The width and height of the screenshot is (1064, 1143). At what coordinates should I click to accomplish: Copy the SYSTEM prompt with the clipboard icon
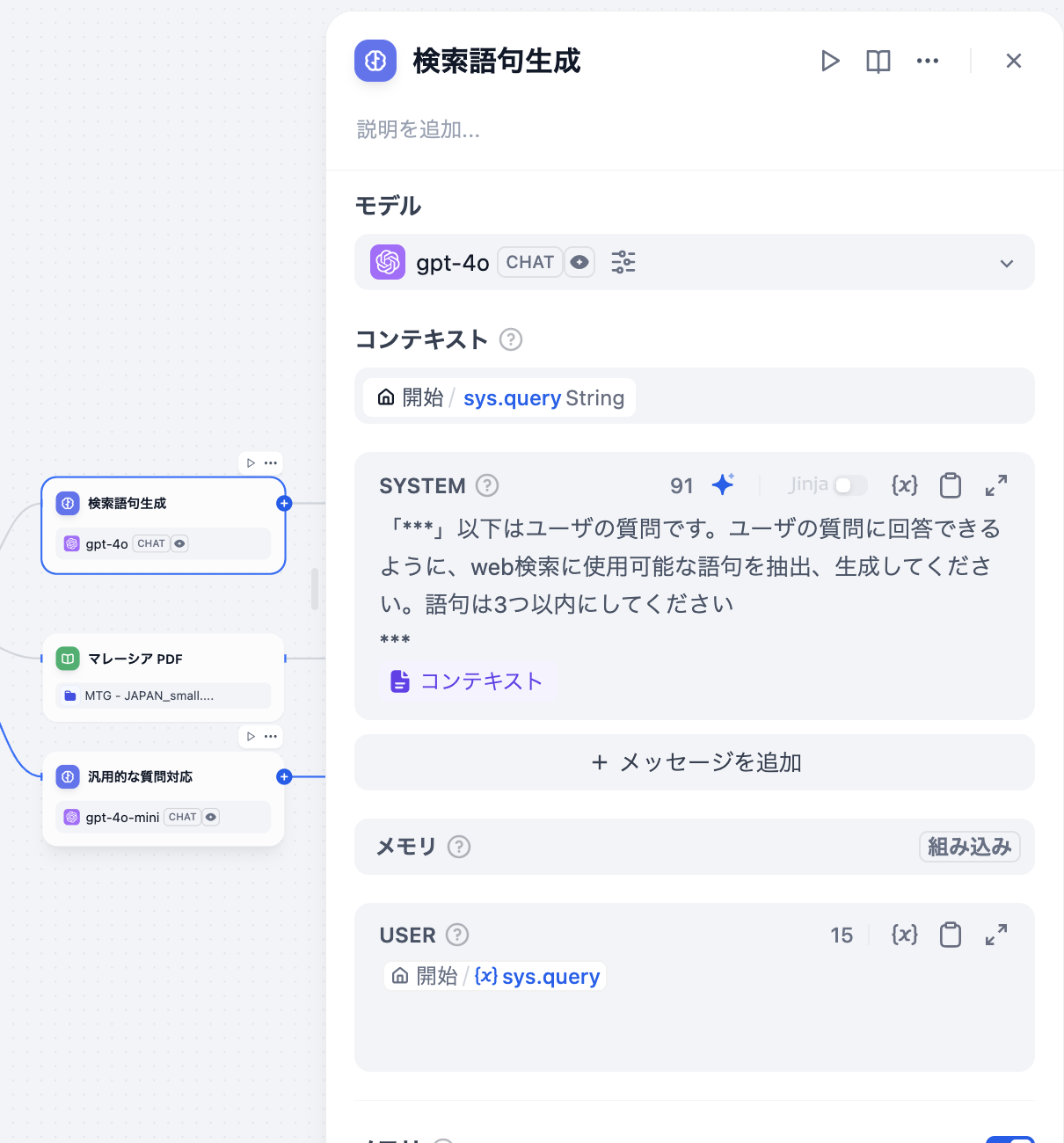tap(950, 484)
